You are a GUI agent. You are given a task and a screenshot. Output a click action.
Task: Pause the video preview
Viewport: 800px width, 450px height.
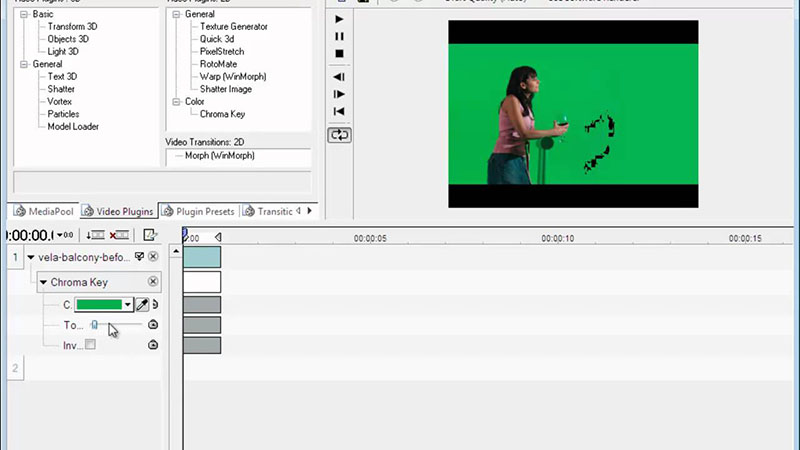[x=340, y=36]
